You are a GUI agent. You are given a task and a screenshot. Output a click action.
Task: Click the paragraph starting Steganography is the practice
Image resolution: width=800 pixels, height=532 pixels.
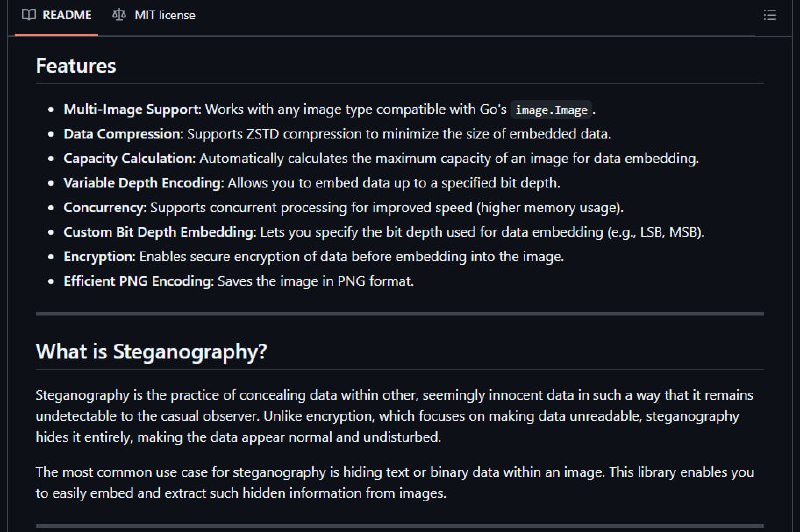click(394, 416)
